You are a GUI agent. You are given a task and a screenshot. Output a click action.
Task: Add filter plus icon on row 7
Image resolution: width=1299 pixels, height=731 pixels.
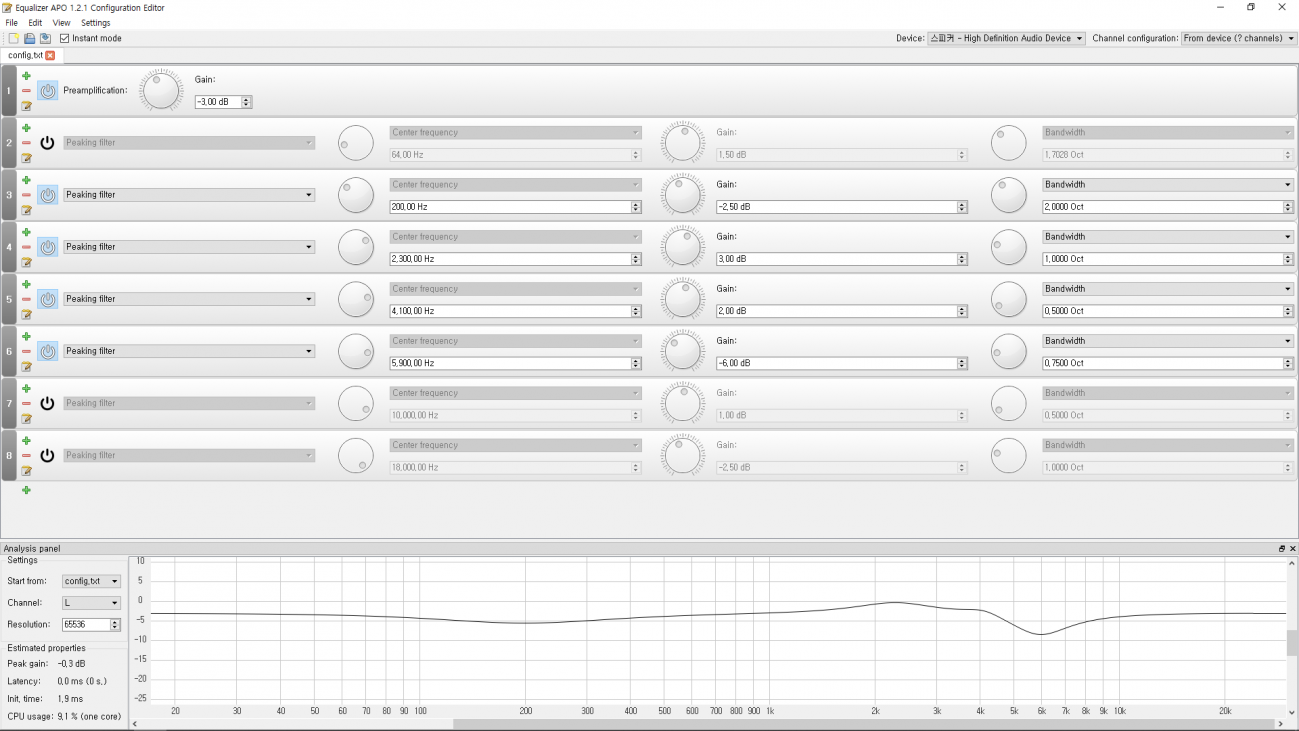[26, 388]
